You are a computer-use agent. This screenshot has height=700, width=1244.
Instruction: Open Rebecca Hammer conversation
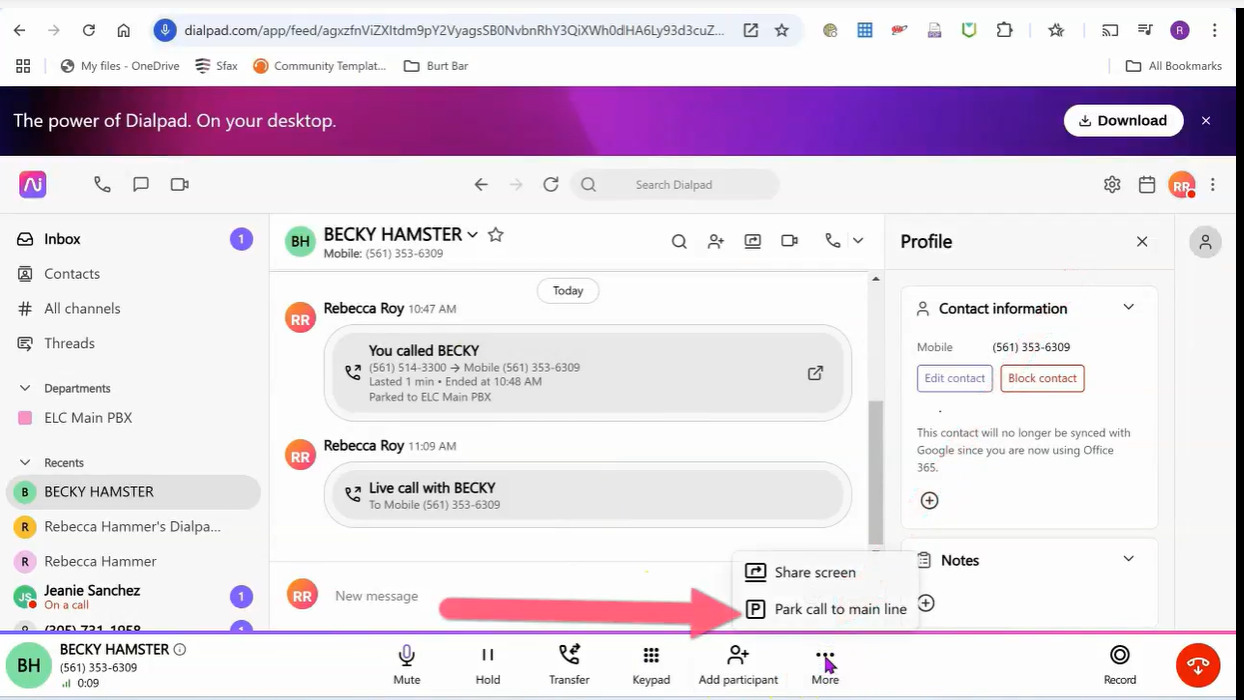click(133, 561)
